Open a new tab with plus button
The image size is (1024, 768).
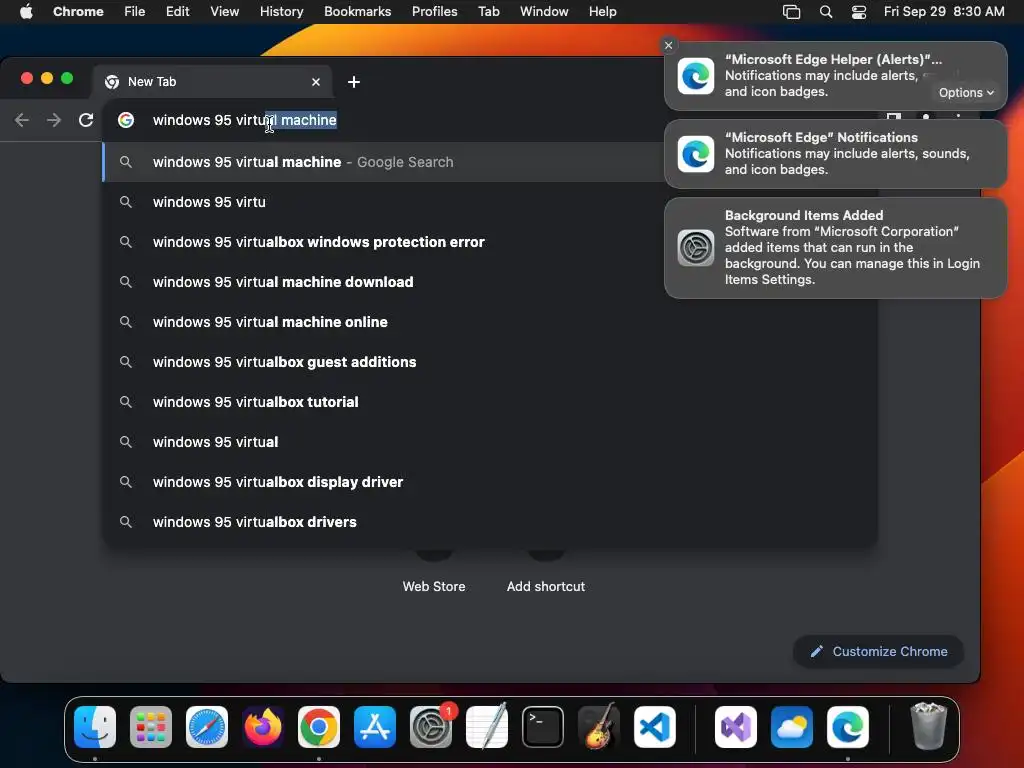(353, 82)
